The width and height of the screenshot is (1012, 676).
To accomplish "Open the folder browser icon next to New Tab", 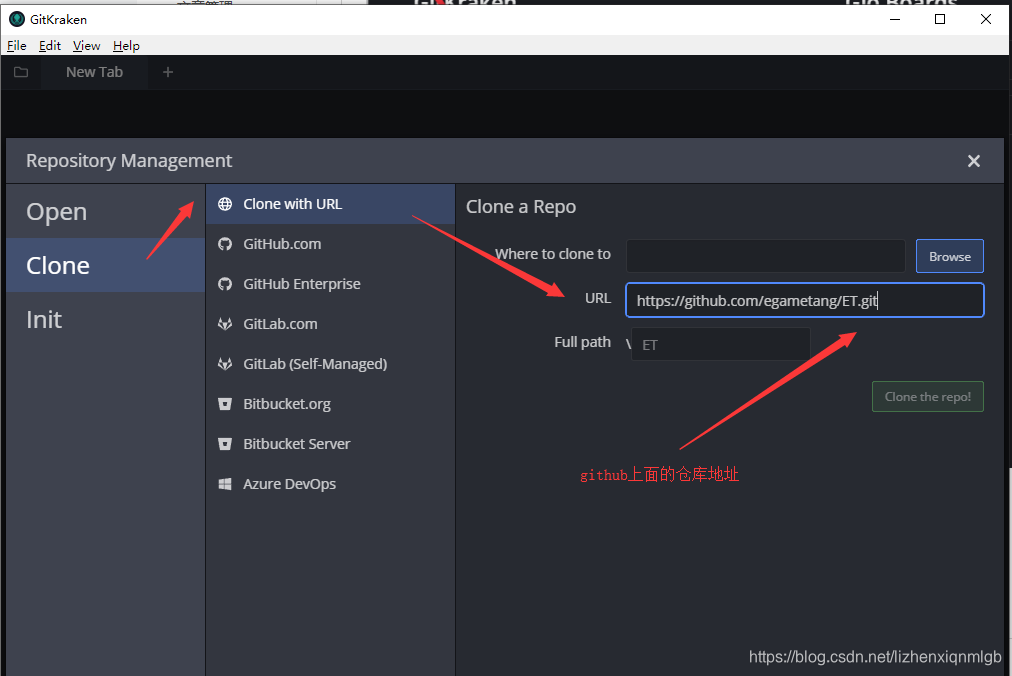I will (x=20, y=71).
